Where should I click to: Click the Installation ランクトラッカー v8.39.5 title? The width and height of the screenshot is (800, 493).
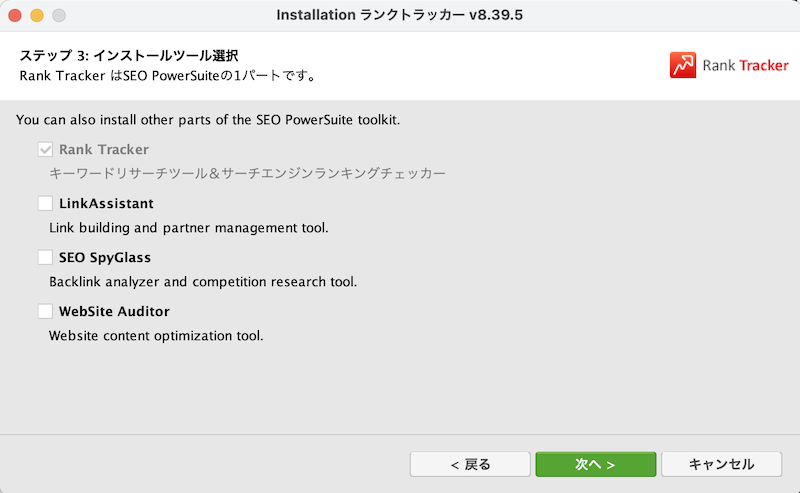[399, 15]
